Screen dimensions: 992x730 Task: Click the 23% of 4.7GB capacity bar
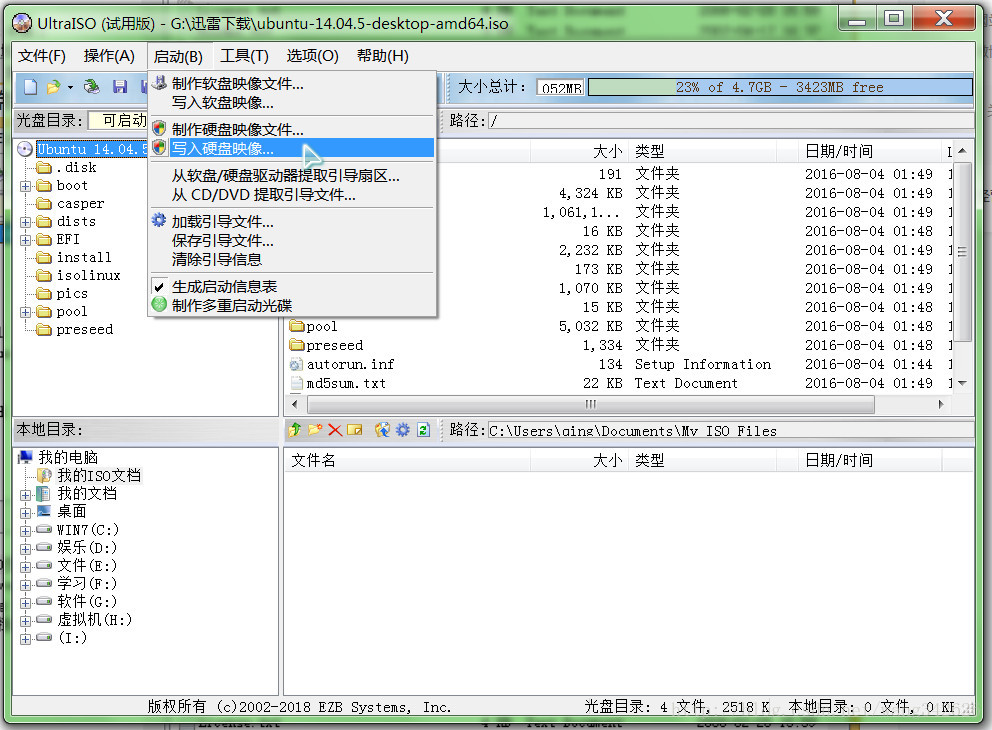[780, 87]
